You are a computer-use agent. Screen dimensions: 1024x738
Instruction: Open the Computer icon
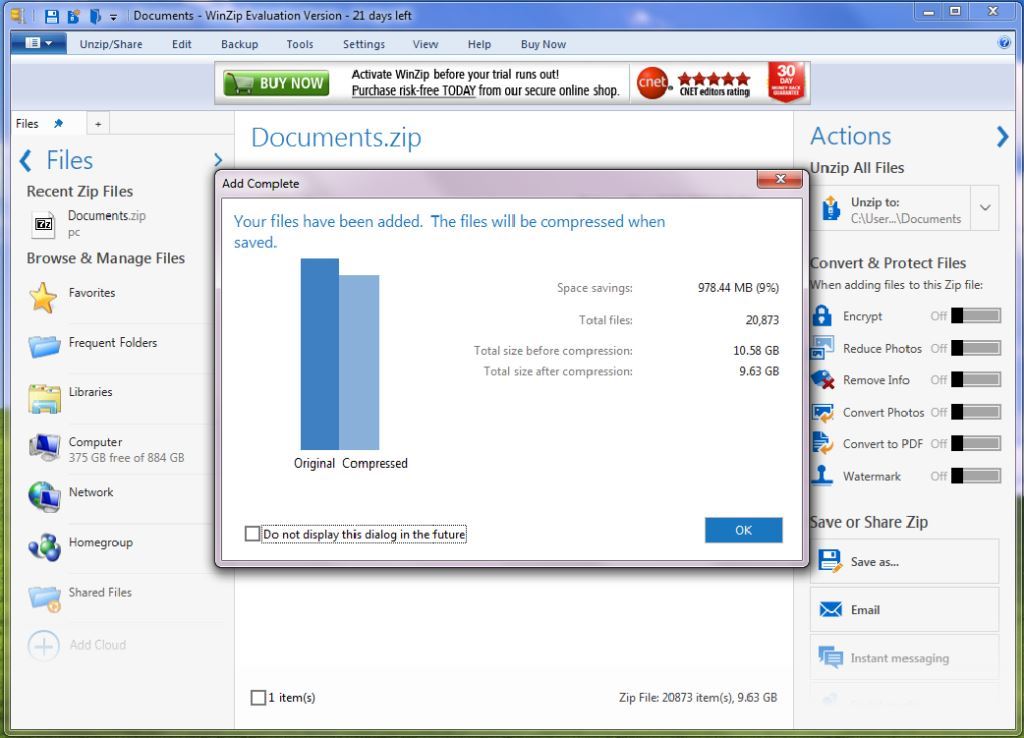(44, 447)
